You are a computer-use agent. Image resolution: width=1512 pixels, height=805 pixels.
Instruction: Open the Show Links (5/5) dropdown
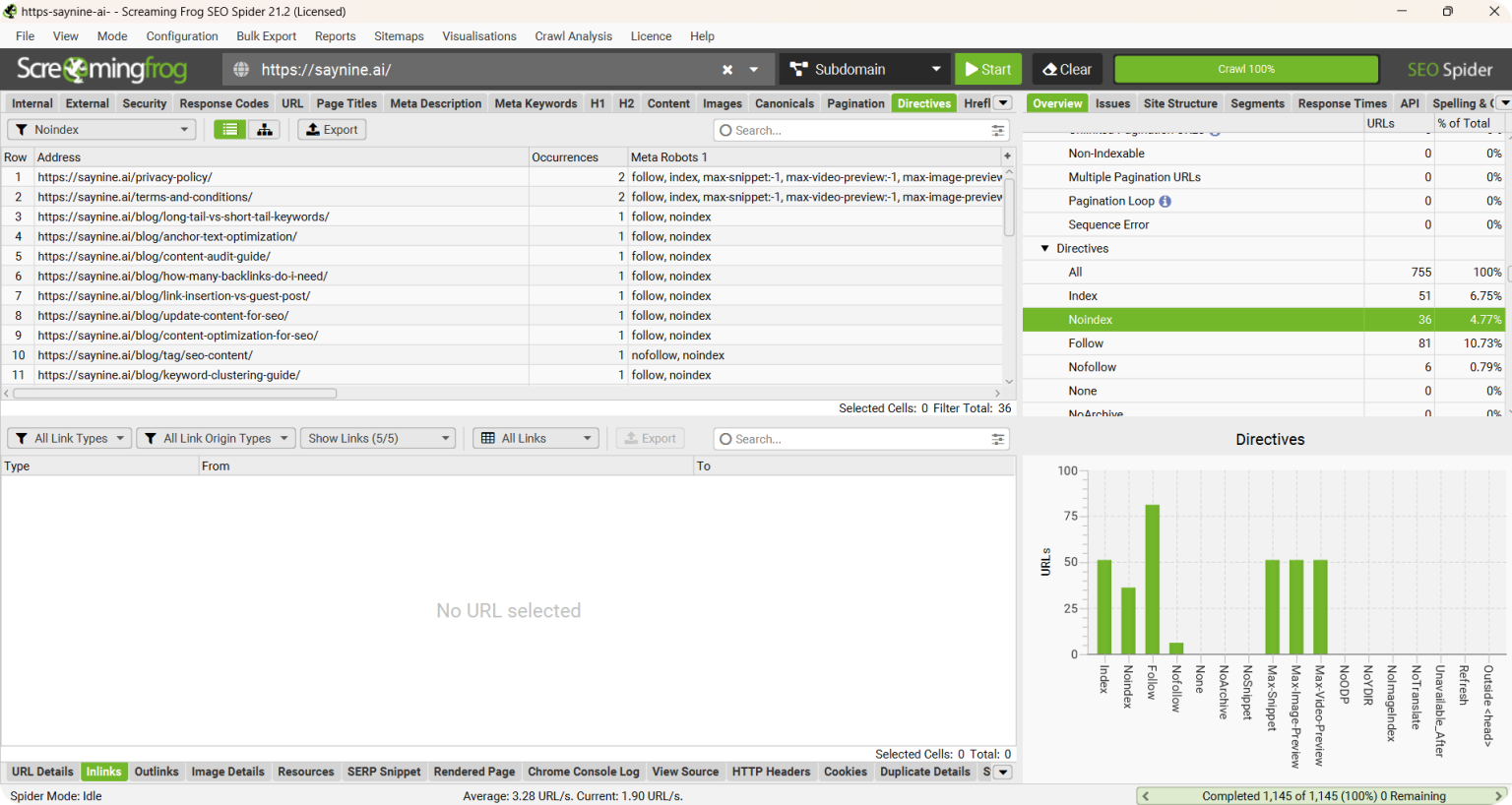tap(378, 439)
